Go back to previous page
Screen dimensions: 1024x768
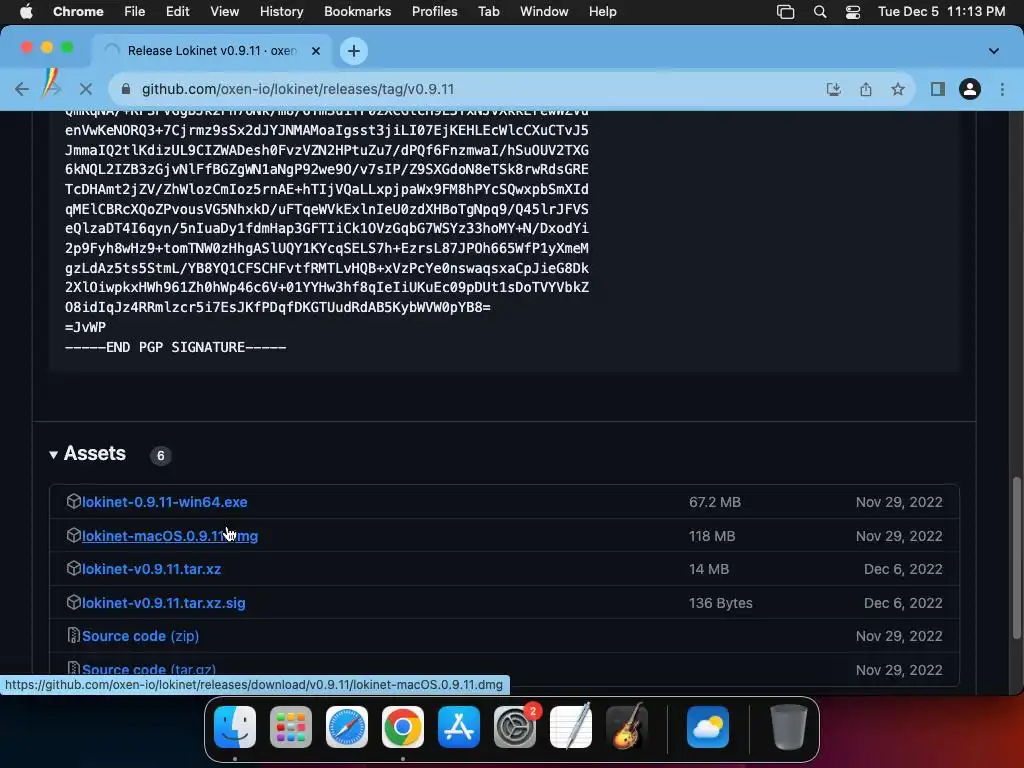[22, 89]
